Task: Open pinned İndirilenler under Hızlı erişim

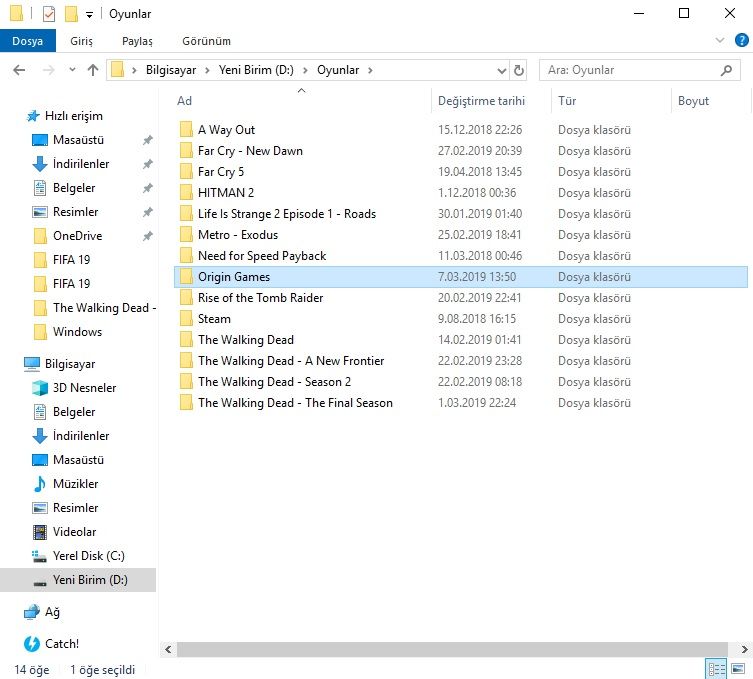Action: click(x=81, y=164)
